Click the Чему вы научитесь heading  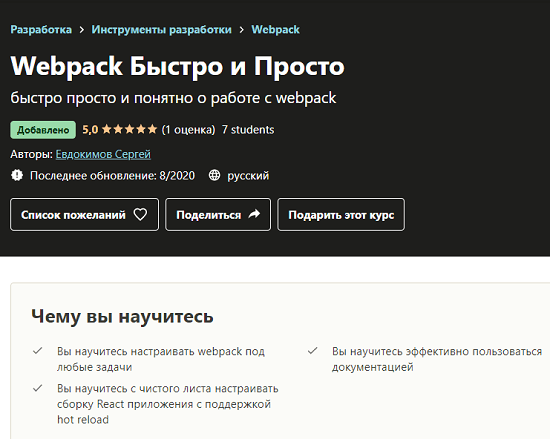[122, 317]
